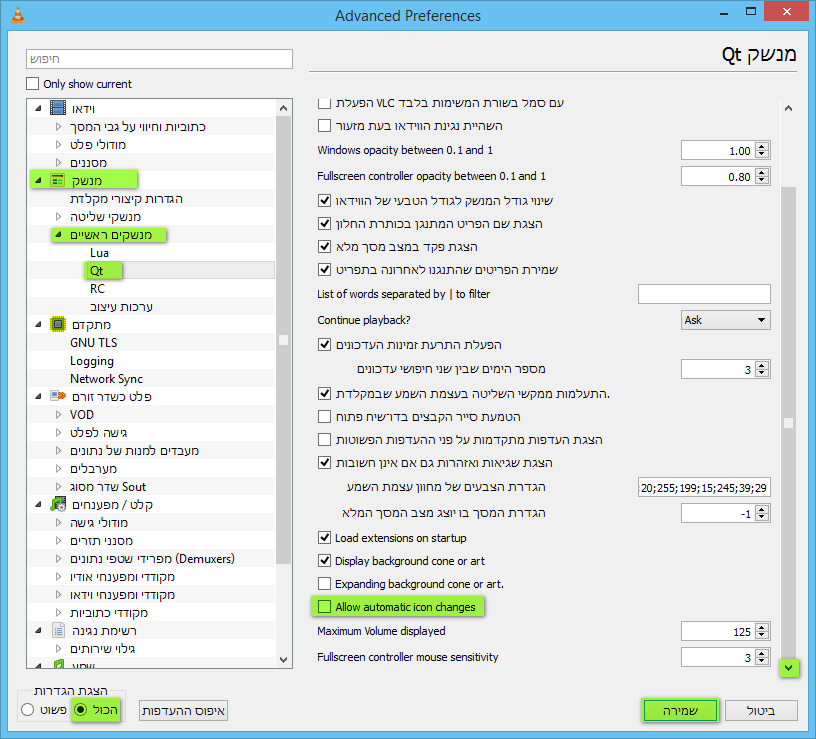Viewport: 816px width, 739px height.
Task: Expand the מנשקי שליטה node
Action: point(58,216)
